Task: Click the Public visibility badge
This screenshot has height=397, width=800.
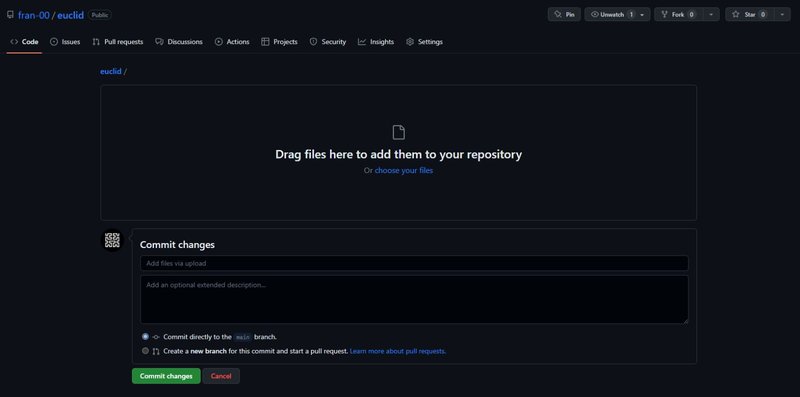Action: 99,15
